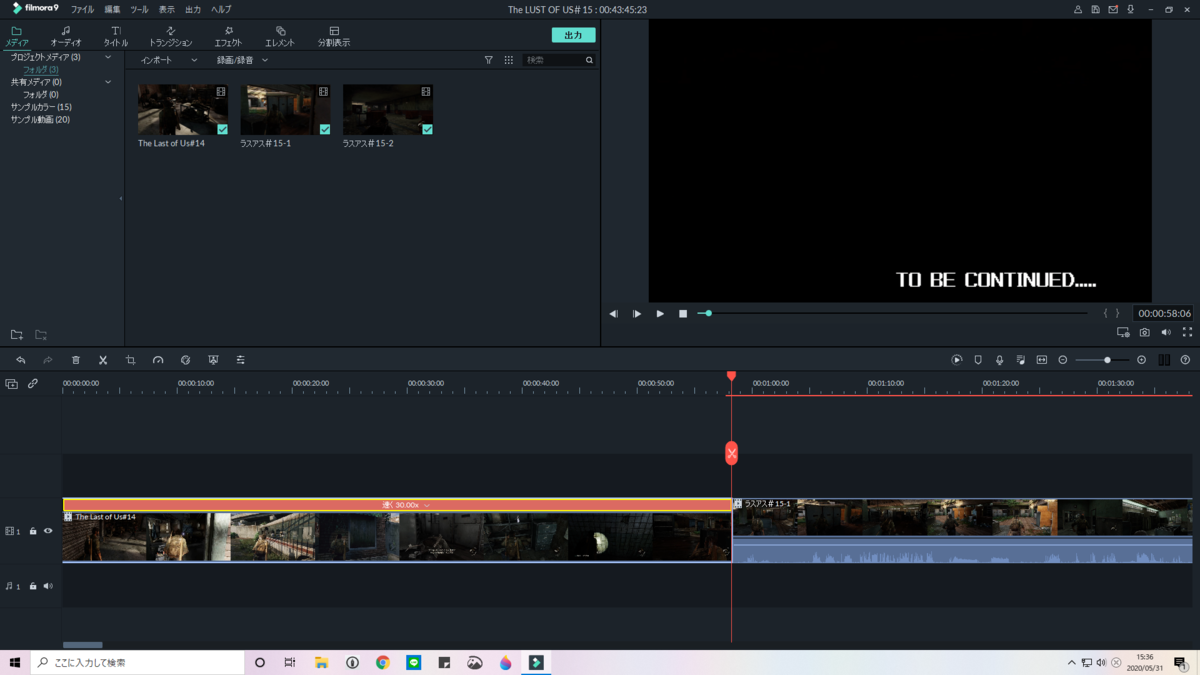Add a marker with the shield icon
The width and height of the screenshot is (1200, 675).
978,360
